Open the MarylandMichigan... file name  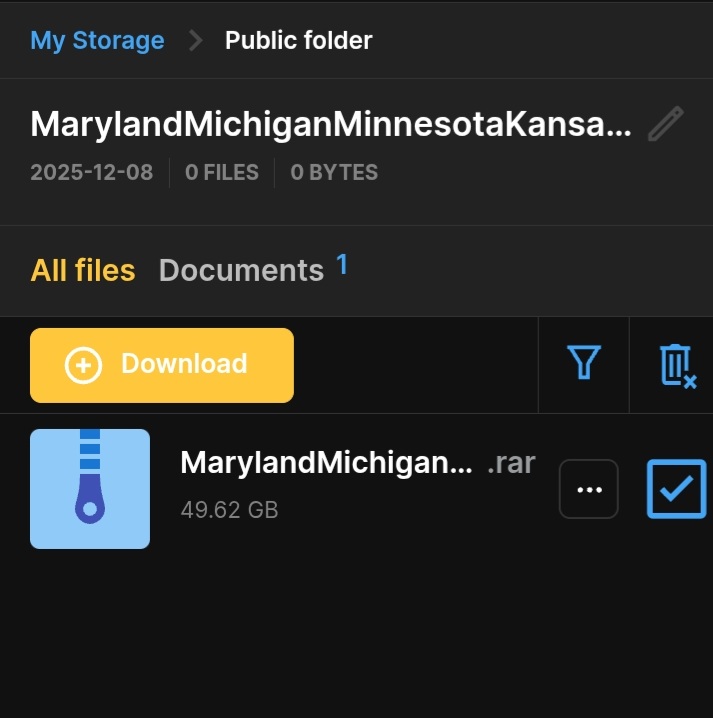coord(326,463)
